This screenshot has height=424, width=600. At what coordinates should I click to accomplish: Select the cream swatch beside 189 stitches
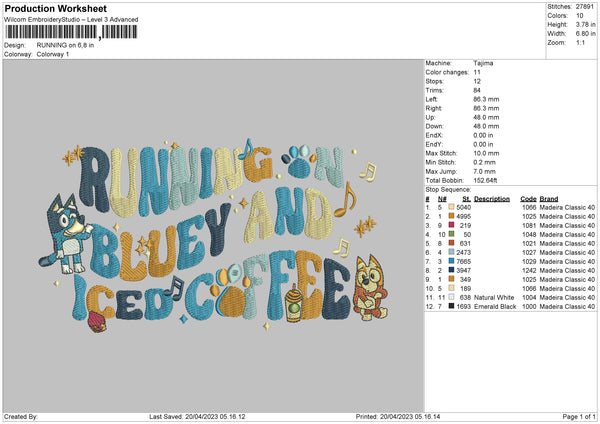451,288
